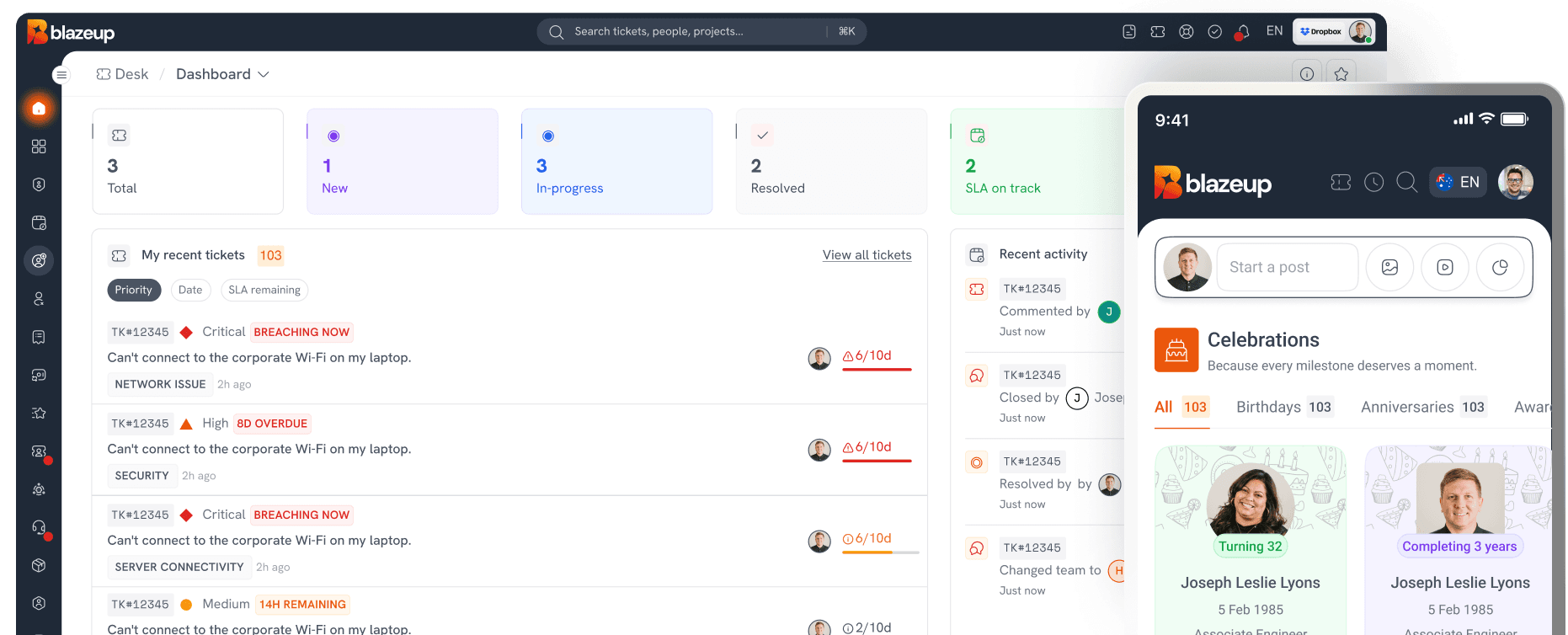Switch to the Birthdays tab
This screenshot has width=1568, height=635.
click(1284, 408)
